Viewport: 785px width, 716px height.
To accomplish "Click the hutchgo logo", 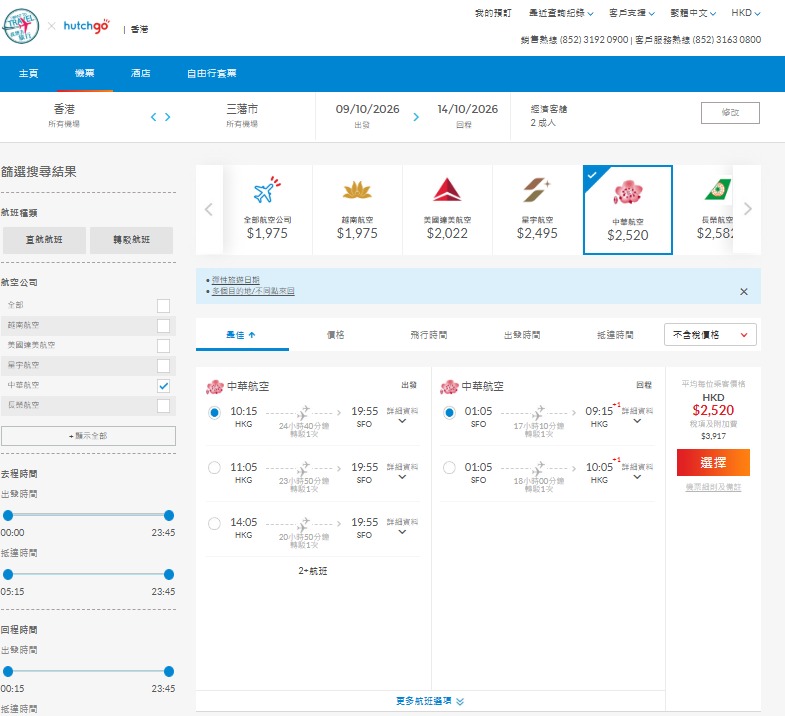I will click(x=87, y=26).
